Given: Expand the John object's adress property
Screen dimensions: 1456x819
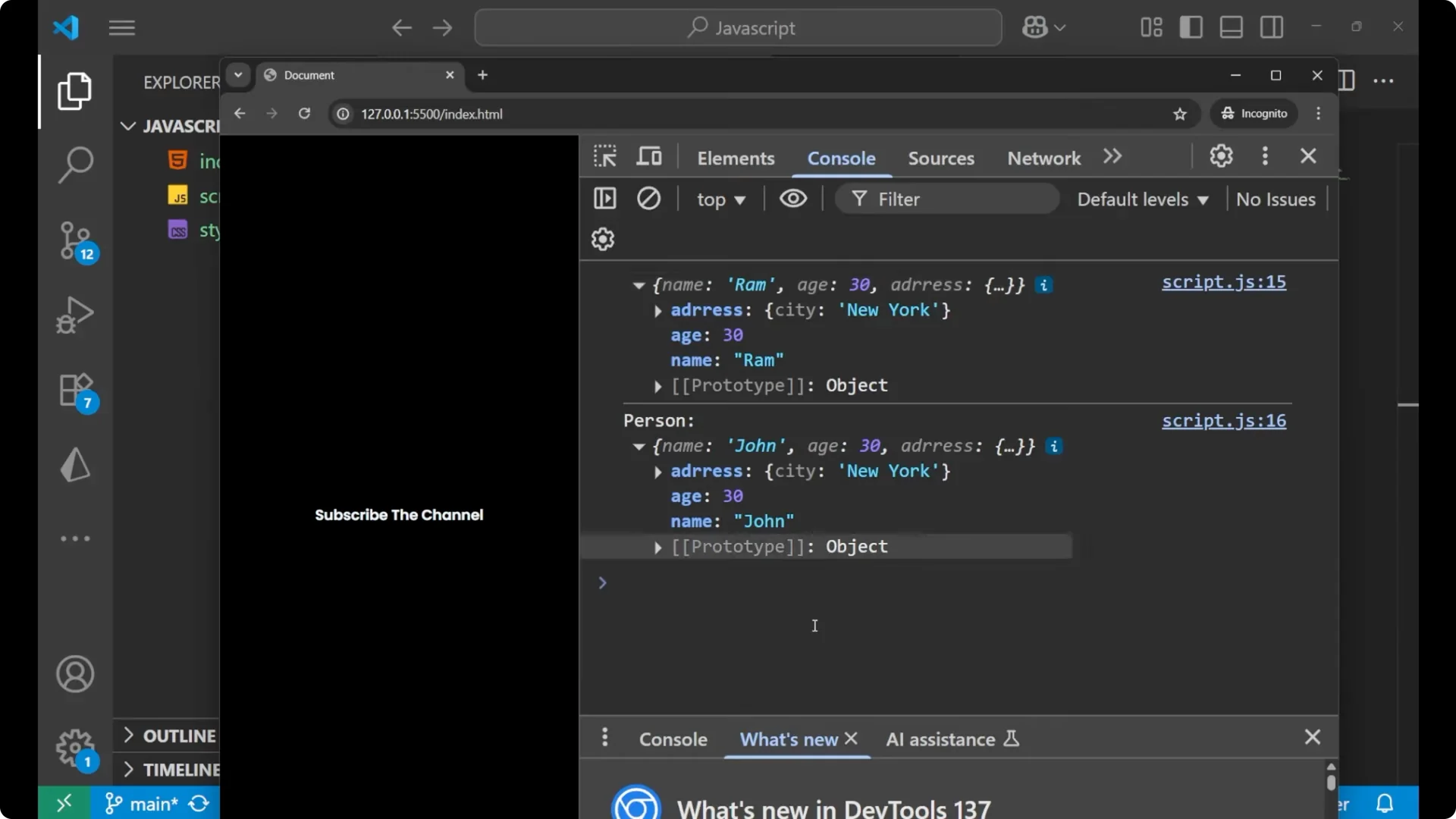Looking at the screenshot, I should pyautogui.click(x=657, y=471).
